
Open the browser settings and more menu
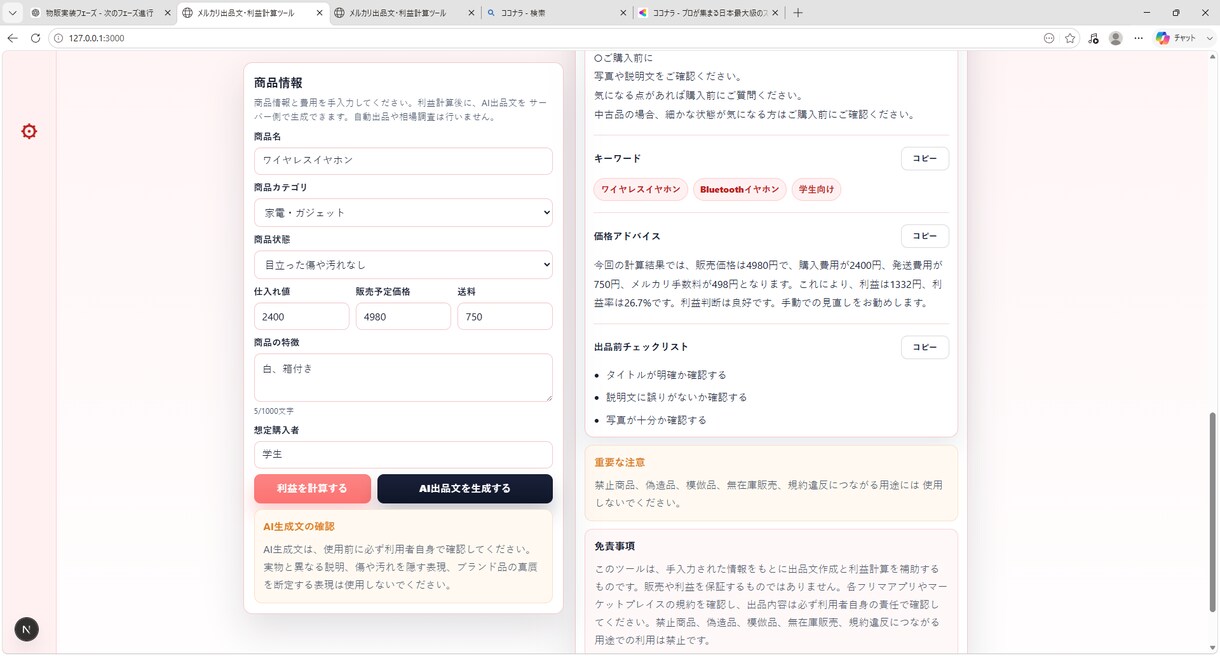click(x=1138, y=38)
